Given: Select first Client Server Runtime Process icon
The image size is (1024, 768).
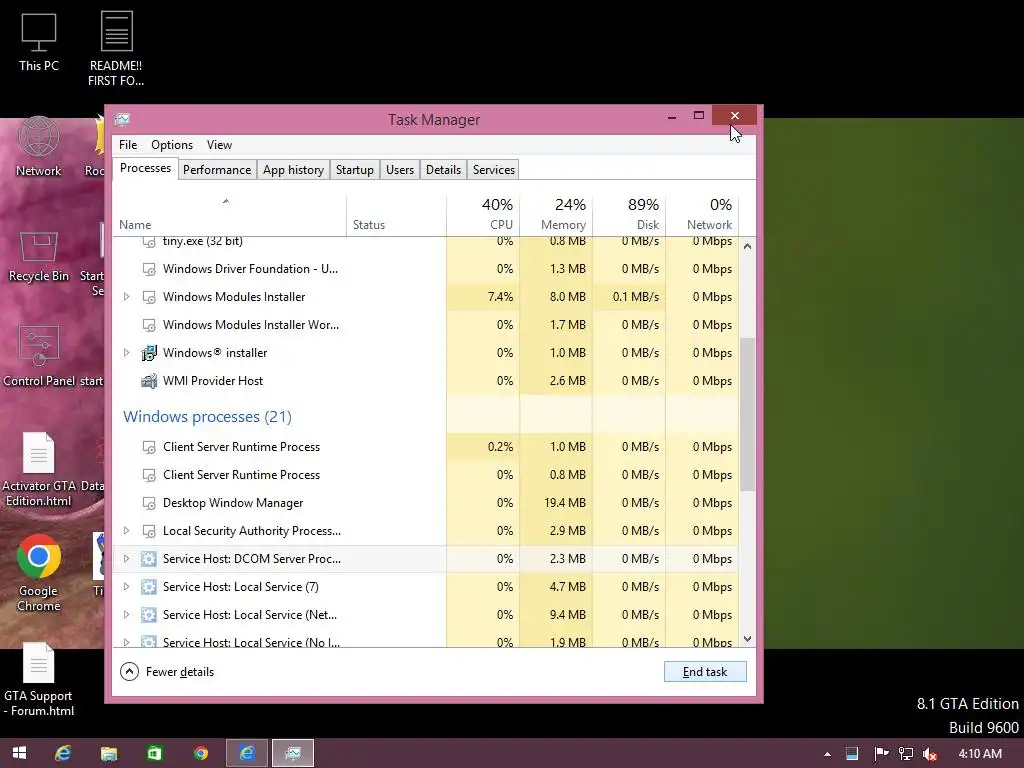Looking at the screenshot, I should click(149, 447).
